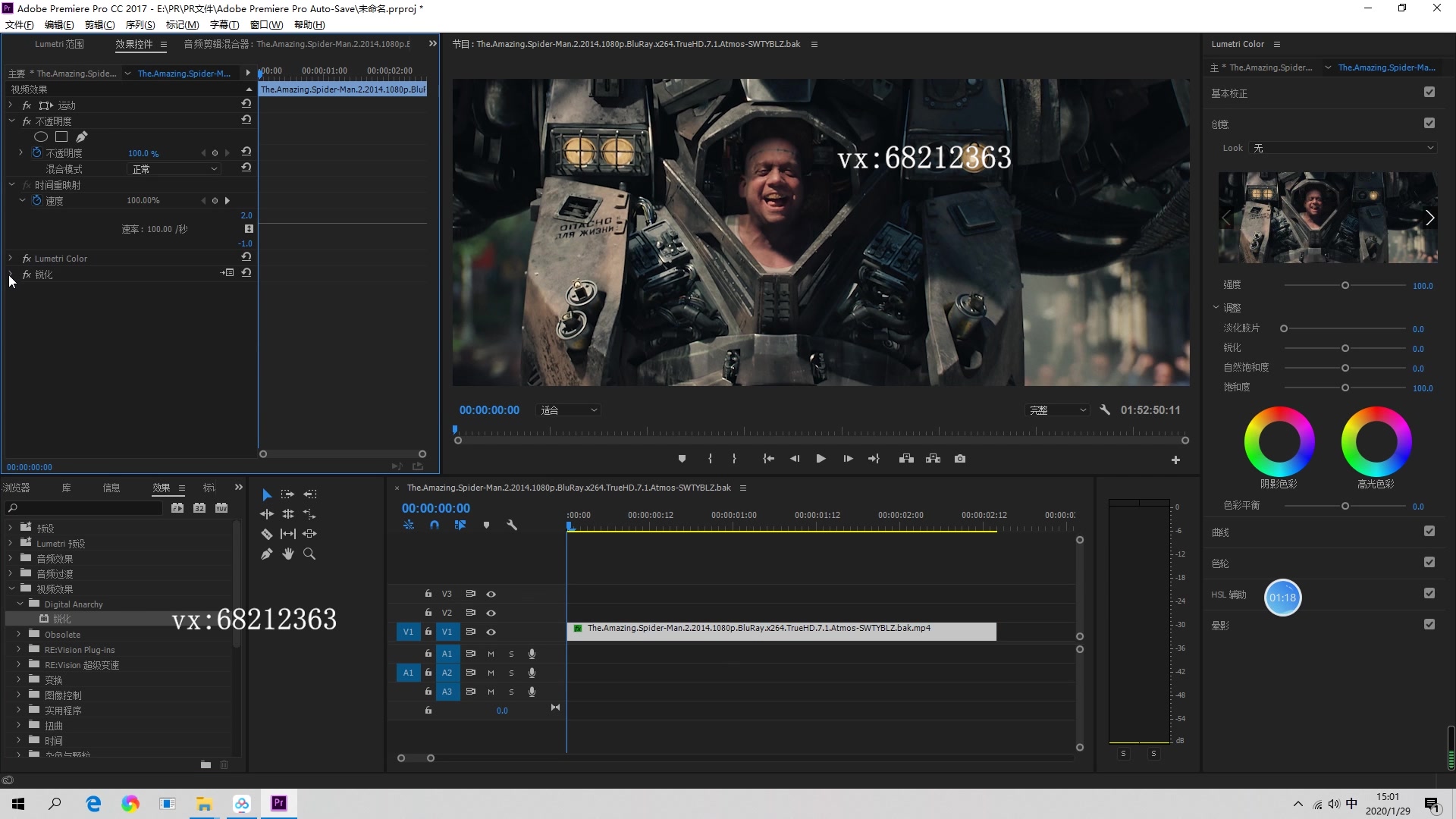The height and width of the screenshot is (819, 1456).
Task: Click the Lift button in Program monitor
Action: (906, 459)
